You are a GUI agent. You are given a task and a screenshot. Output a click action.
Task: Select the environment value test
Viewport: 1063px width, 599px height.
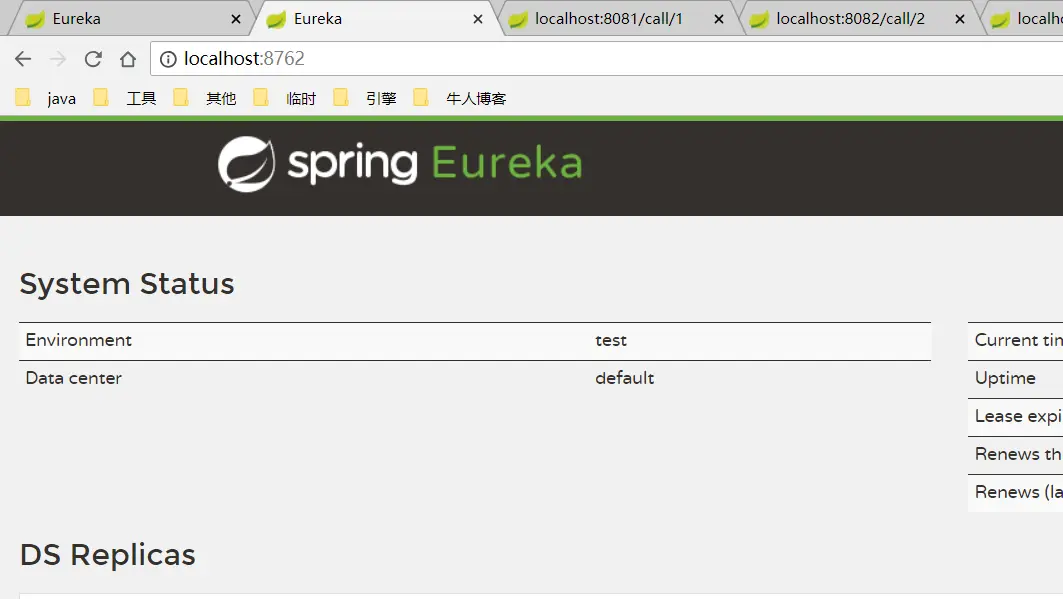(611, 340)
